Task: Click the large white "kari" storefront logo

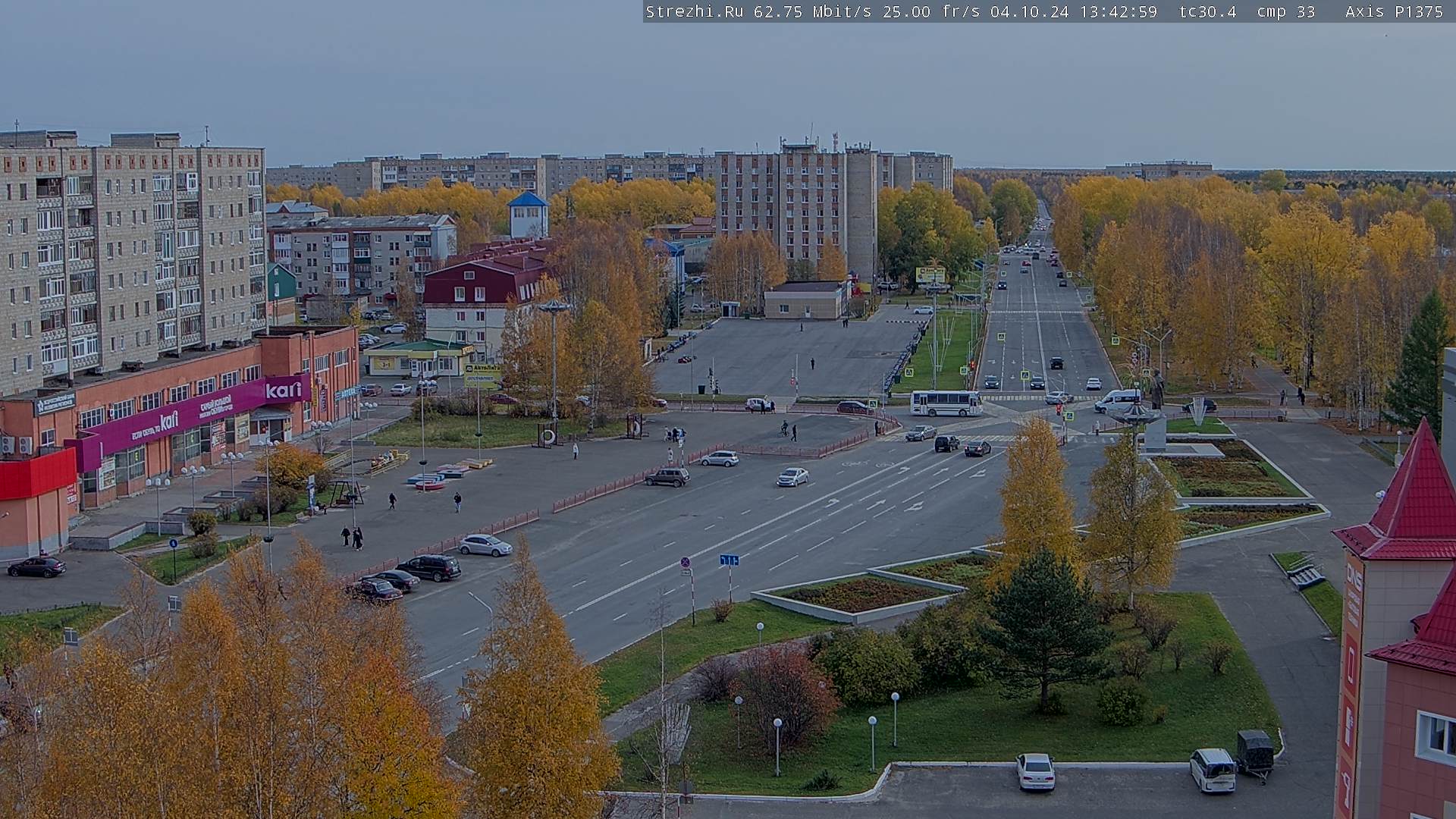Action: (284, 390)
